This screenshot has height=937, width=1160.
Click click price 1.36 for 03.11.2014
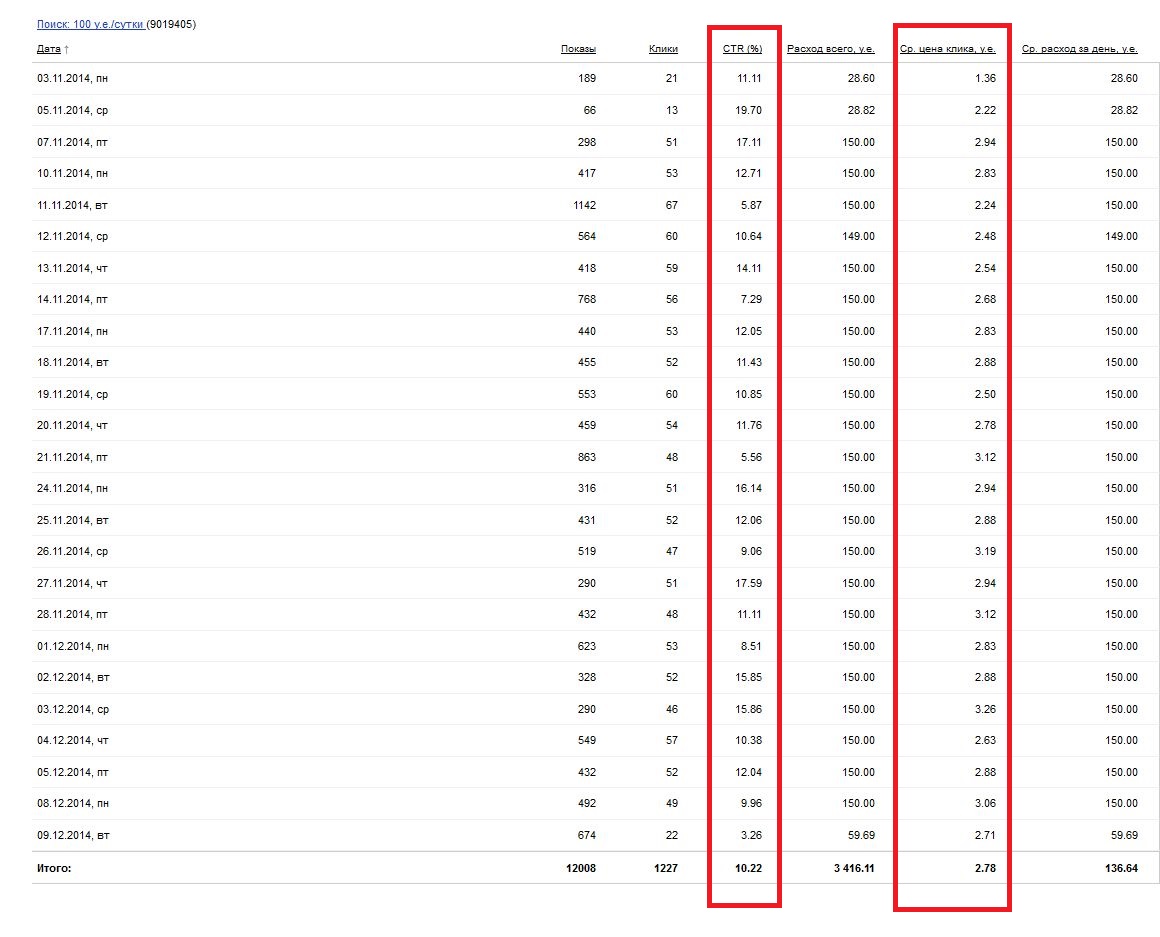[985, 78]
